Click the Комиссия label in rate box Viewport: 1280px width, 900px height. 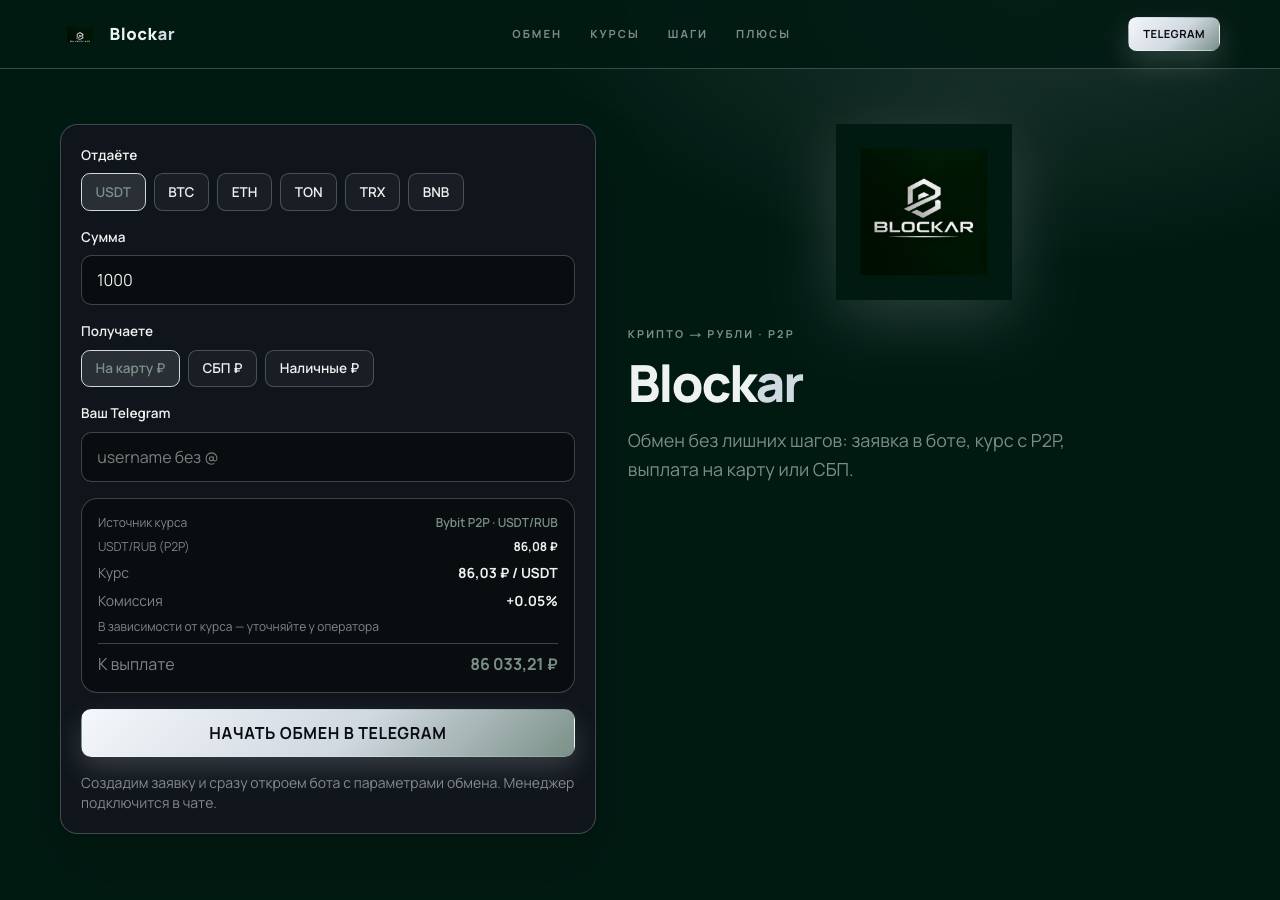130,601
